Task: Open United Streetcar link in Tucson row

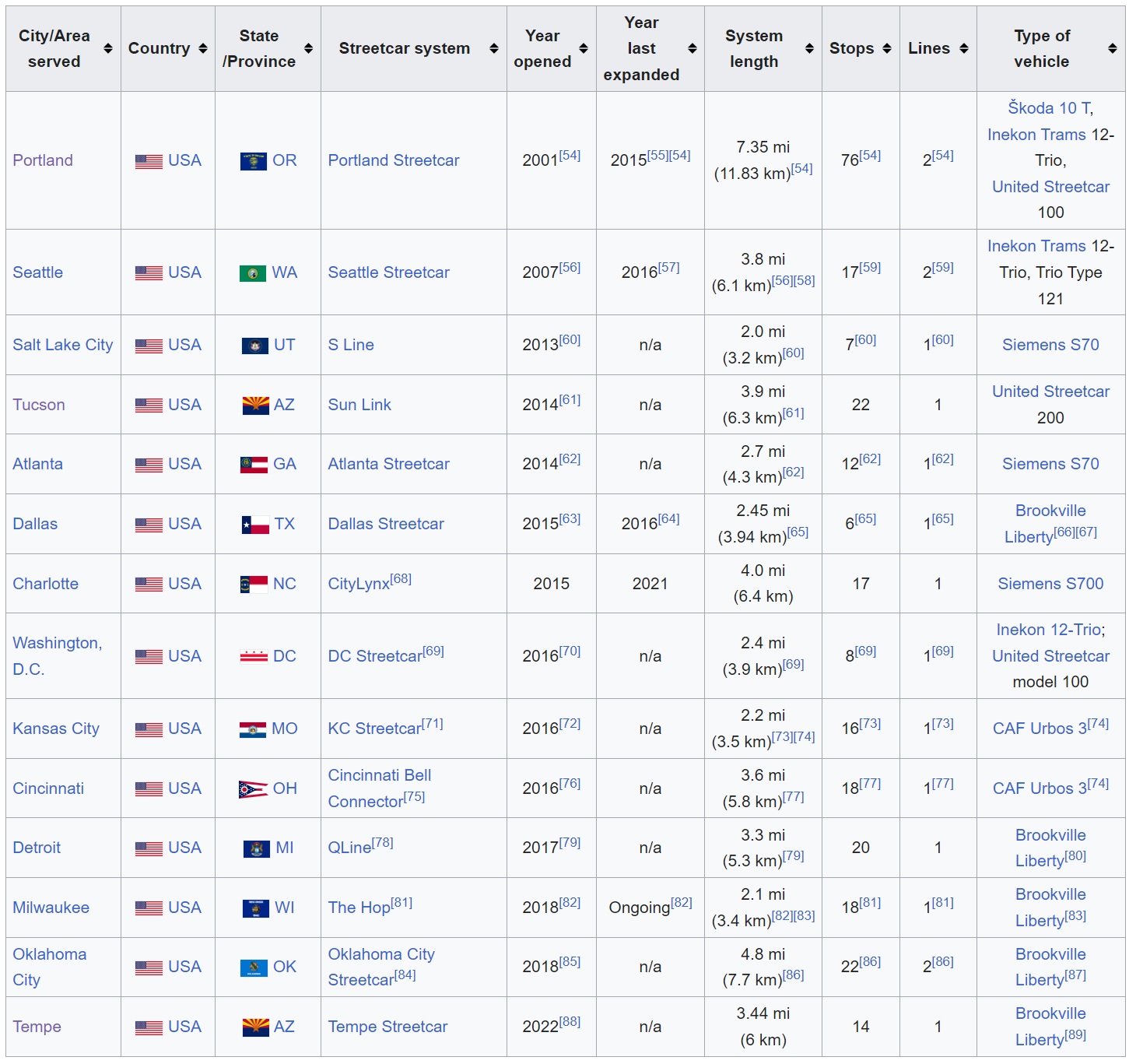Action: pyautogui.click(x=1050, y=392)
